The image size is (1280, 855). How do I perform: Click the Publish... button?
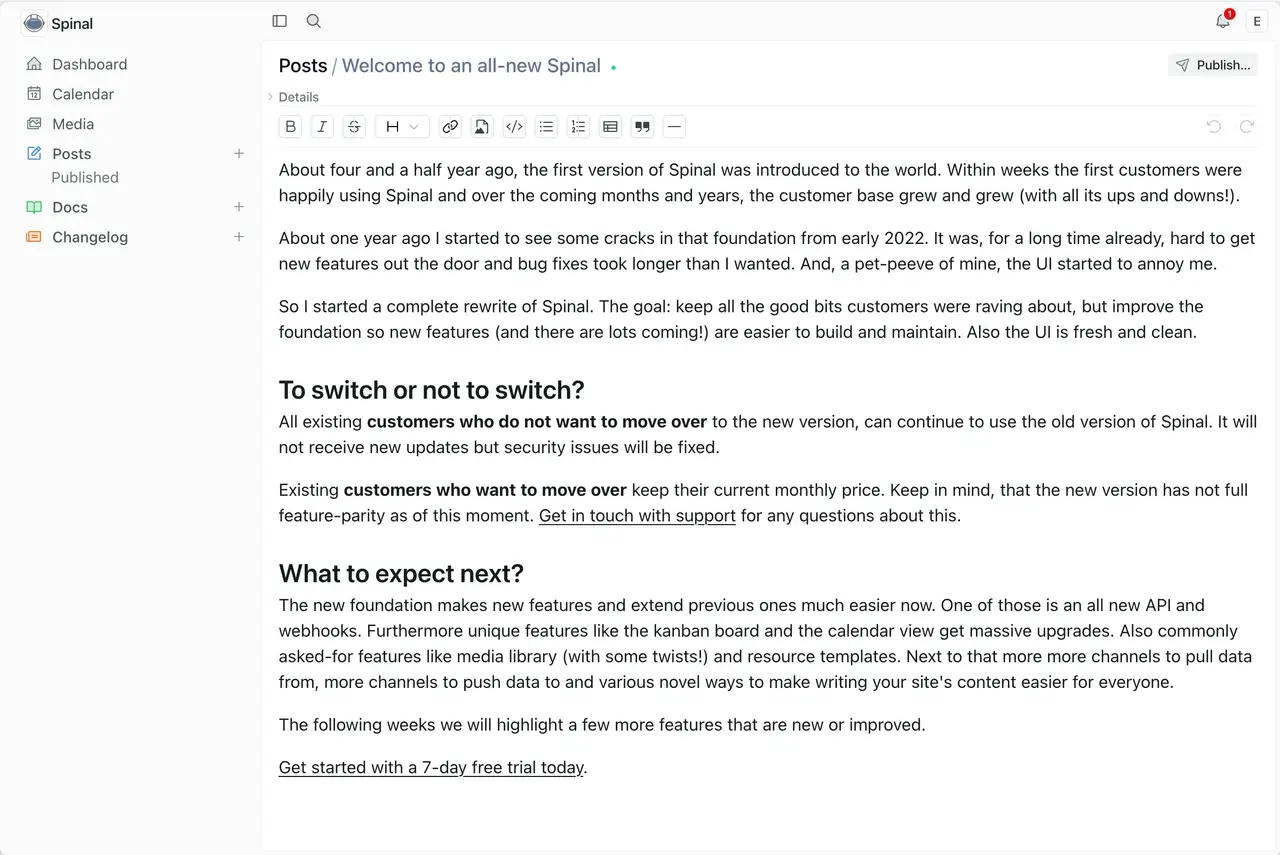1213,65
